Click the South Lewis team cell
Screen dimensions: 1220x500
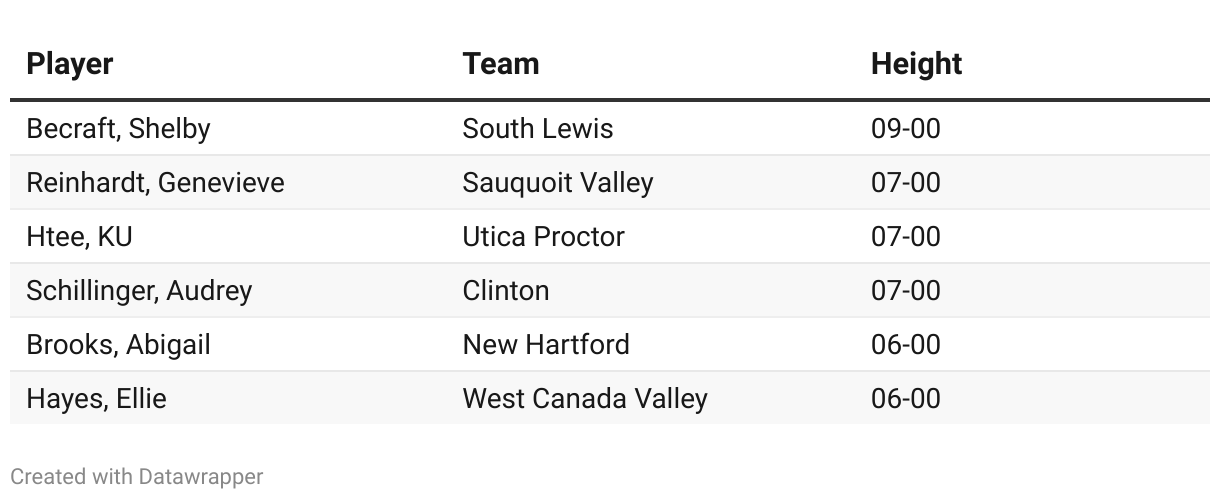pos(538,129)
